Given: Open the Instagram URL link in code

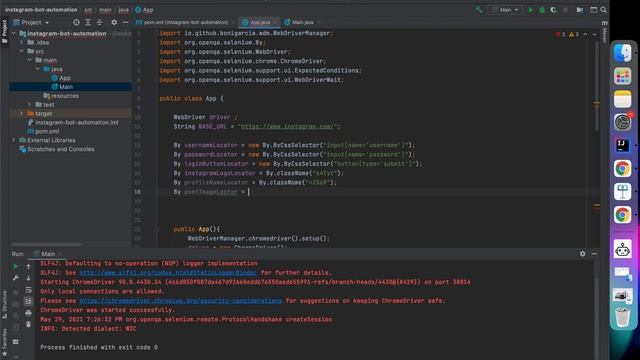Looking at the screenshot, I should [x=288, y=127].
